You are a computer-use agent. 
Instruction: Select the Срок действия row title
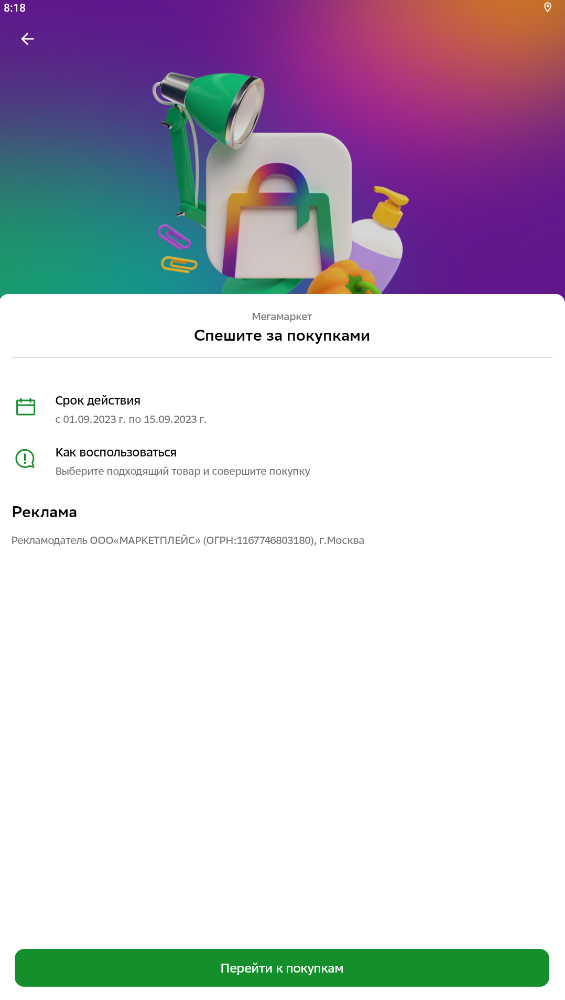(98, 401)
